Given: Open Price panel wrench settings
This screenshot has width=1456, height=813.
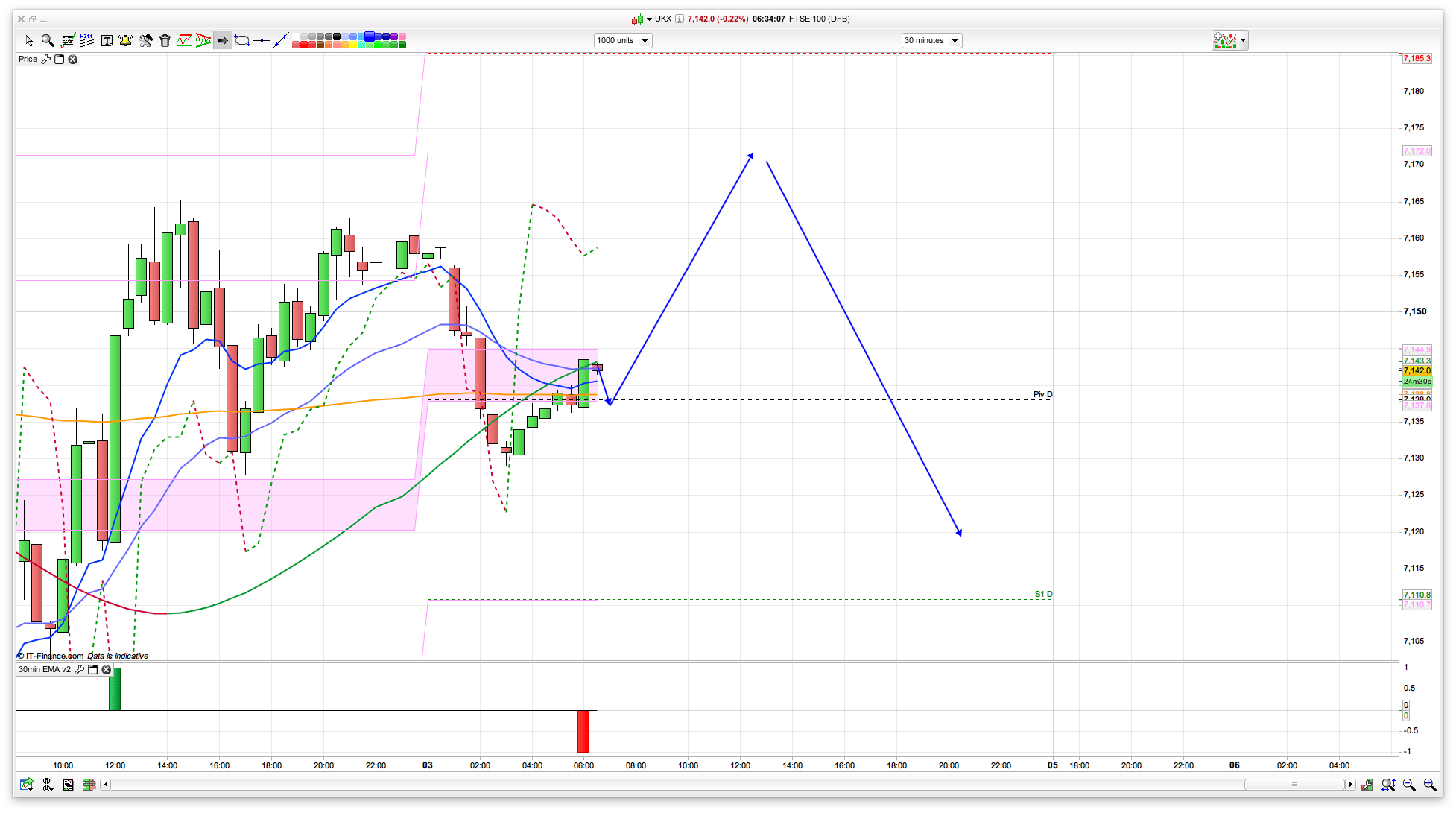Looking at the screenshot, I should pyautogui.click(x=45, y=59).
